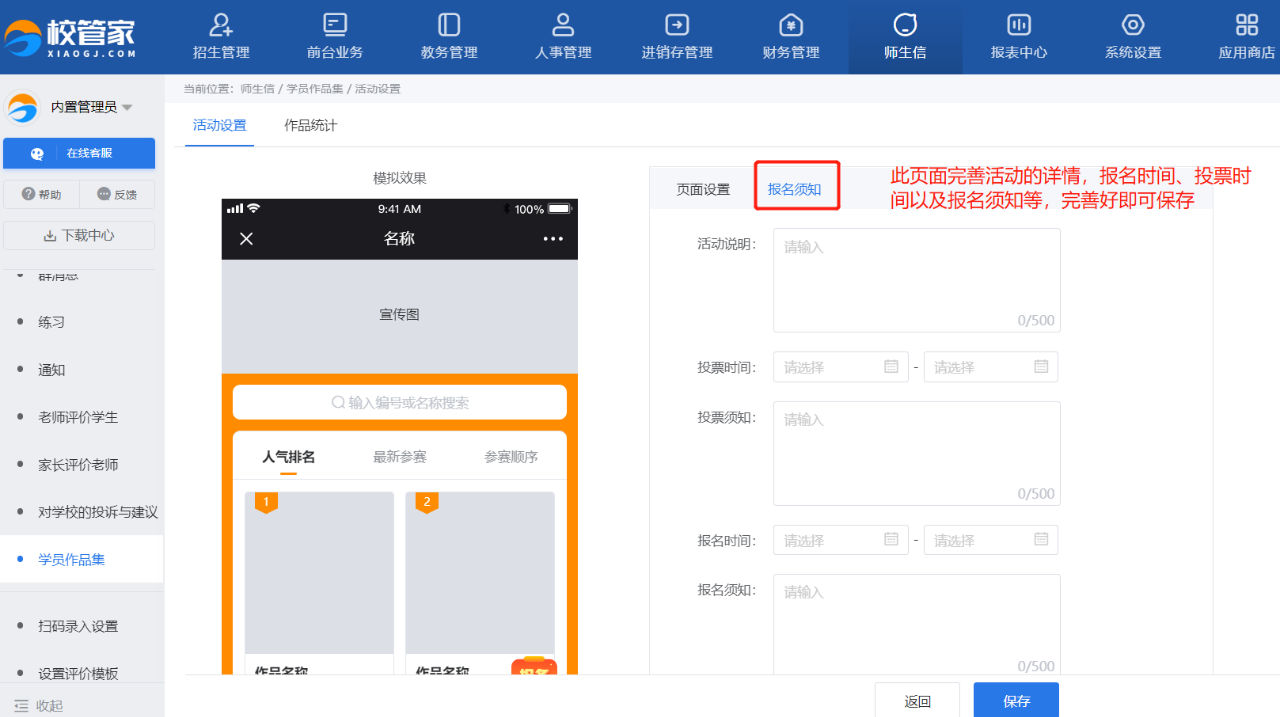Open 财务管理 module icon
The width and height of the screenshot is (1280, 717).
(791, 25)
